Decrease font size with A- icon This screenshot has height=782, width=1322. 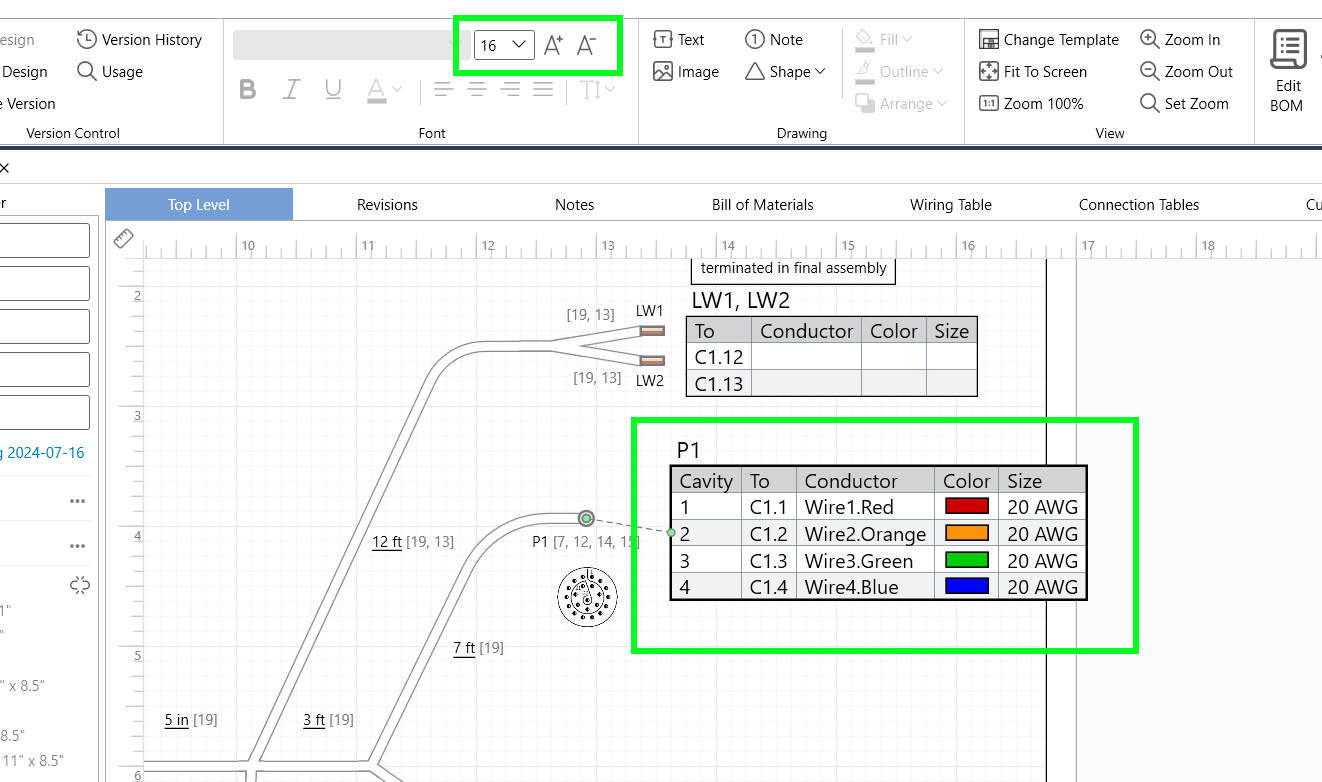[587, 45]
